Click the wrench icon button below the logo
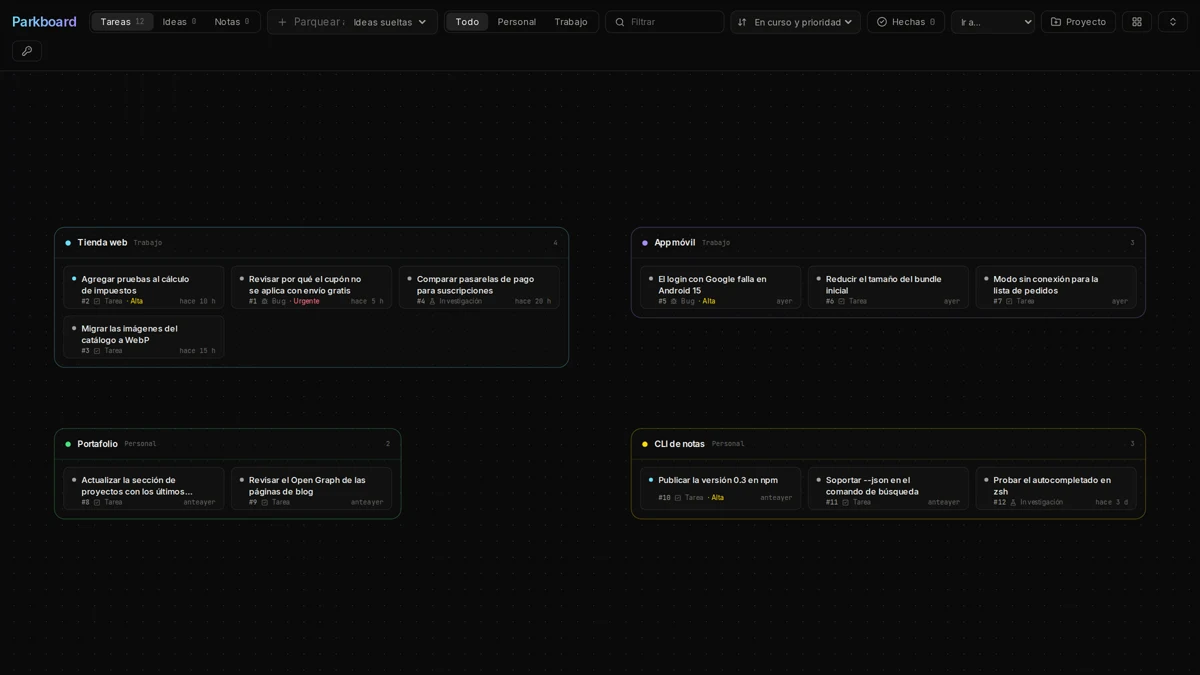The height and width of the screenshot is (675, 1200). pyautogui.click(x=27, y=51)
